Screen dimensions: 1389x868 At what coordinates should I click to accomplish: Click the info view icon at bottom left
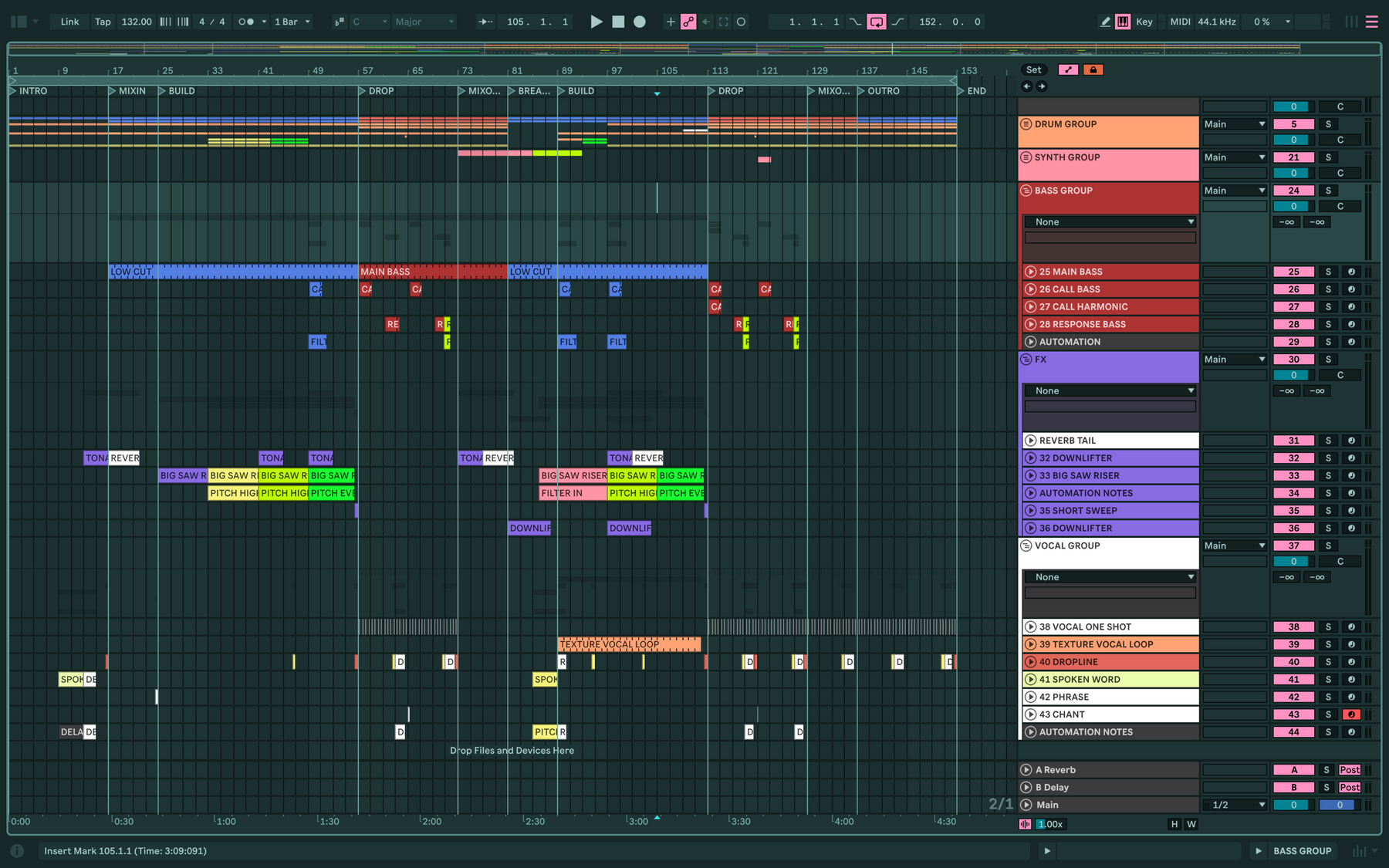pos(17,851)
